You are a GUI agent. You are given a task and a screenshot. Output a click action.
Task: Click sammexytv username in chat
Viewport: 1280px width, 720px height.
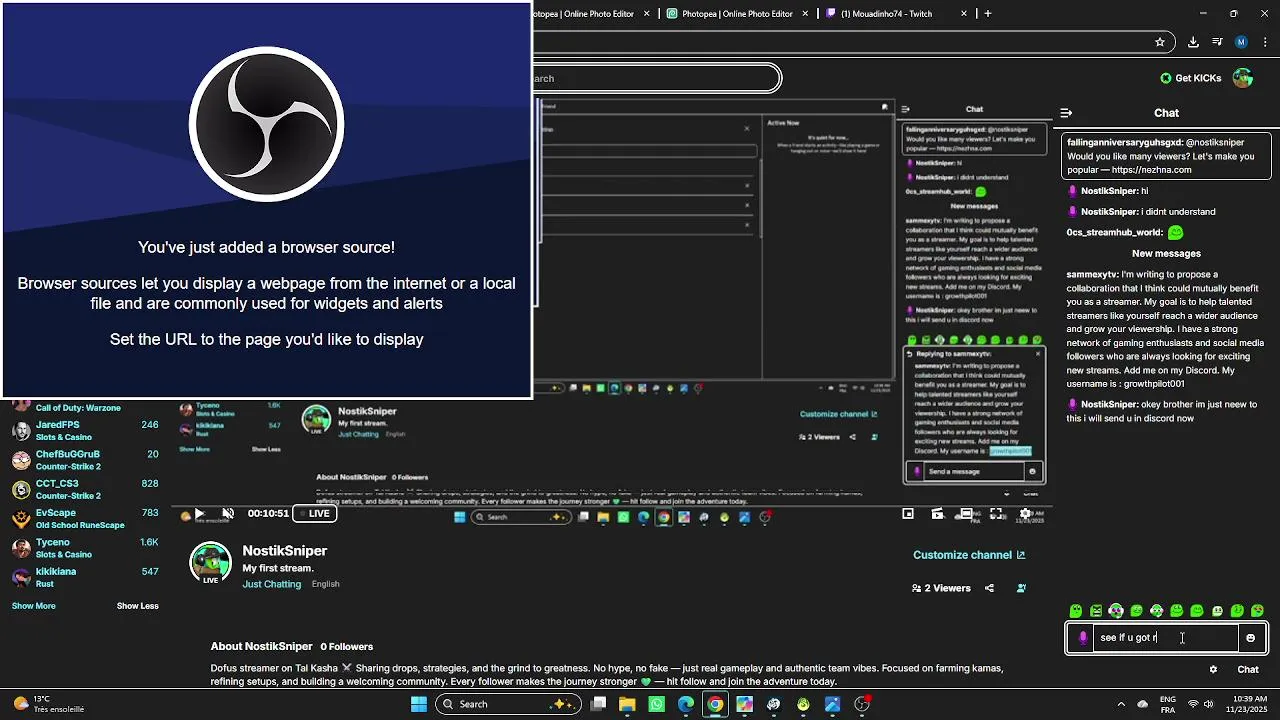(1092, 274)
